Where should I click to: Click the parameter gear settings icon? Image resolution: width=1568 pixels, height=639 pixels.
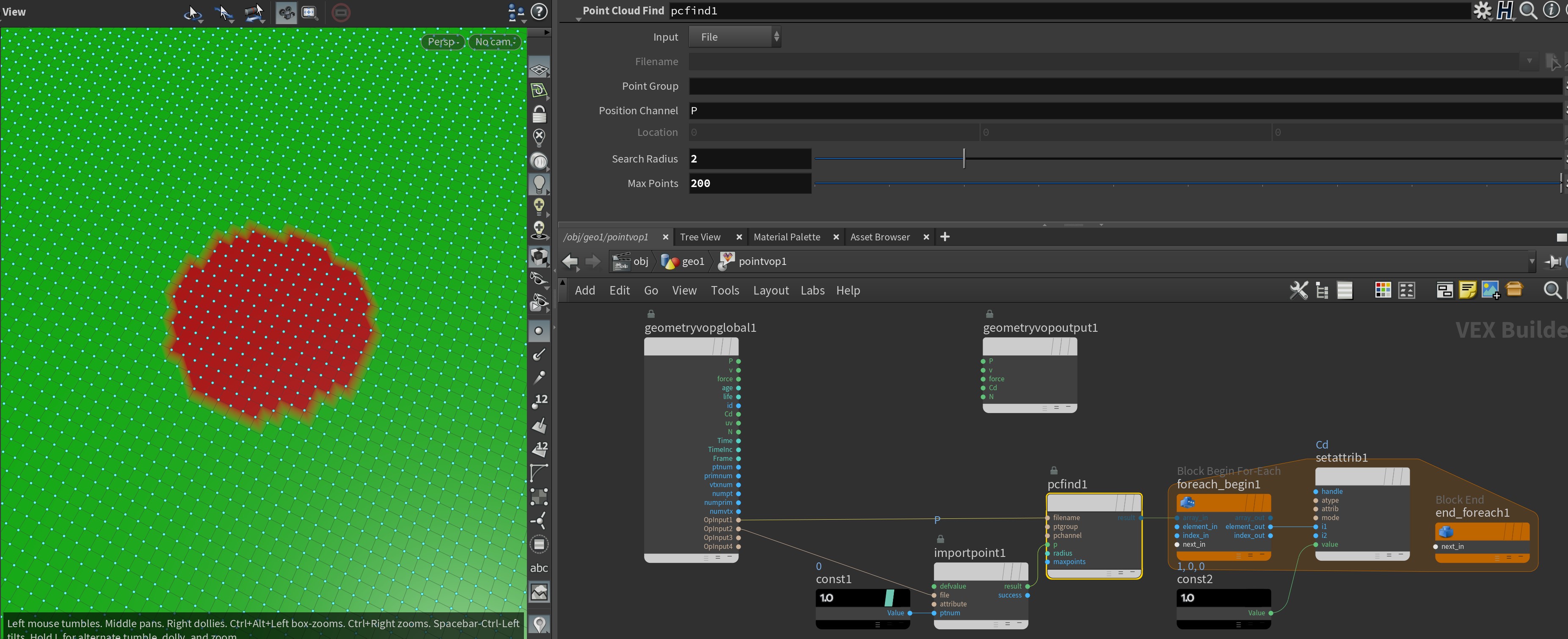pyautogui.click(x=1481, y=10)
